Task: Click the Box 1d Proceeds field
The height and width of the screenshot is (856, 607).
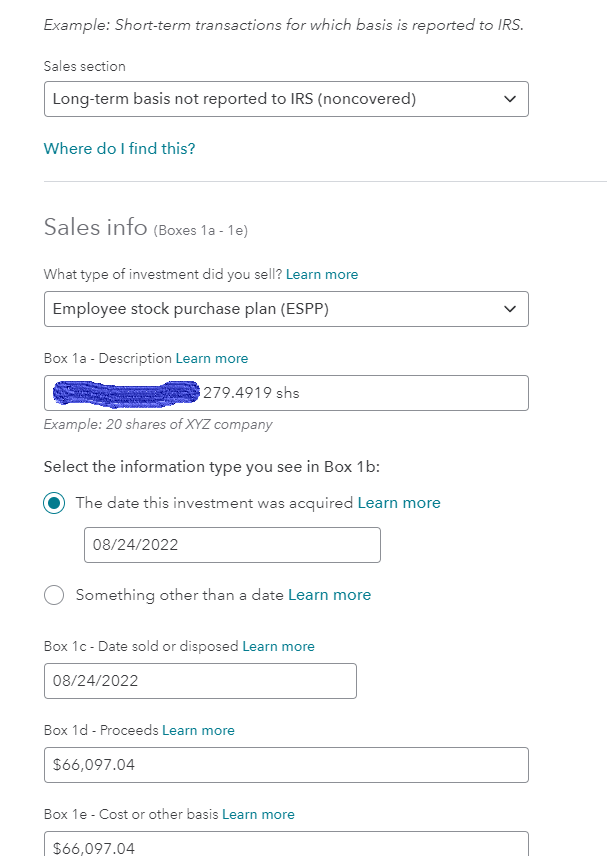Action: tap(286, 765)
